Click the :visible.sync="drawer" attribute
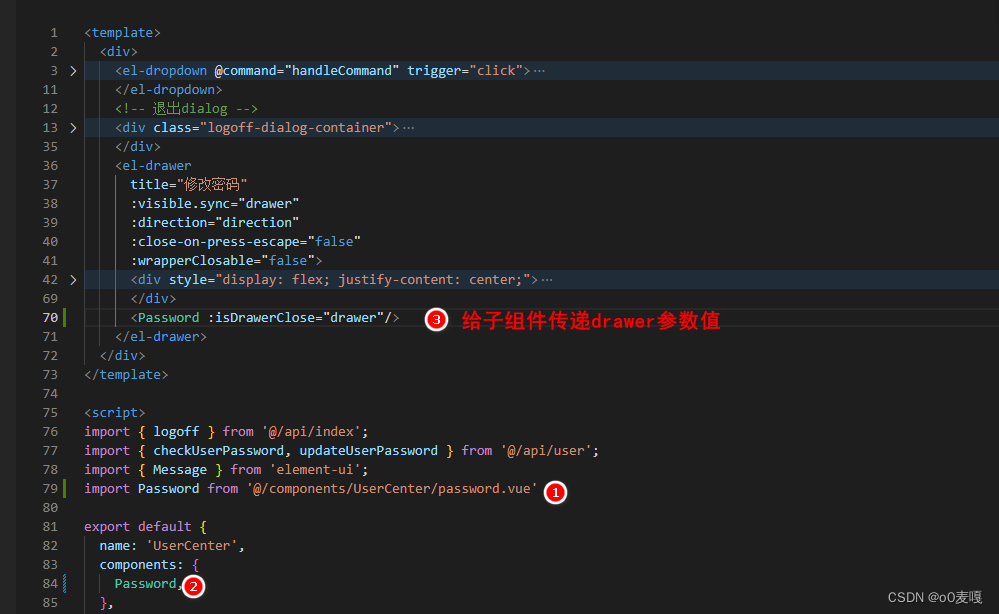Image resolution: width=999 pixels, height=614 pixels. point(215,204)
